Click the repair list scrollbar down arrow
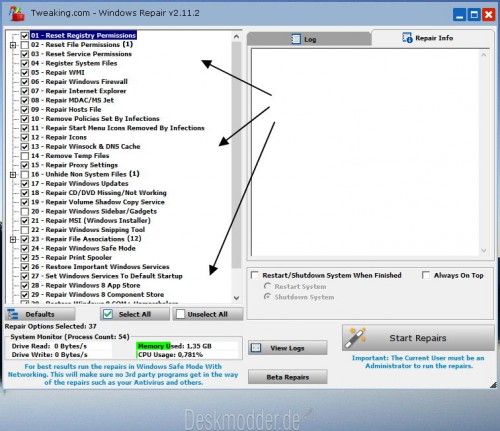This screenshot has width=500, height=431. point(236,298)
